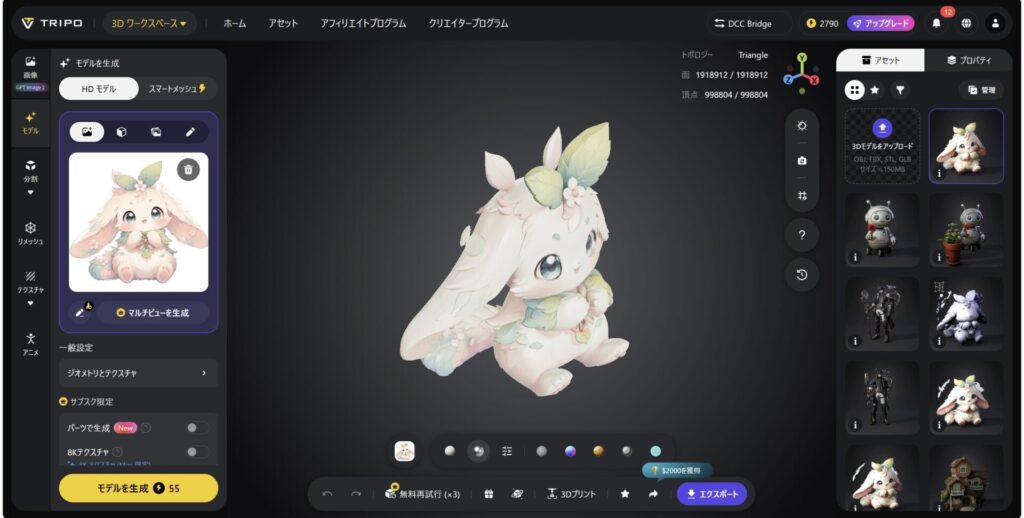Take a viewport snapshot with camera icon
Viewport: 1024px width, 518px height.
(x=802, y=161)
